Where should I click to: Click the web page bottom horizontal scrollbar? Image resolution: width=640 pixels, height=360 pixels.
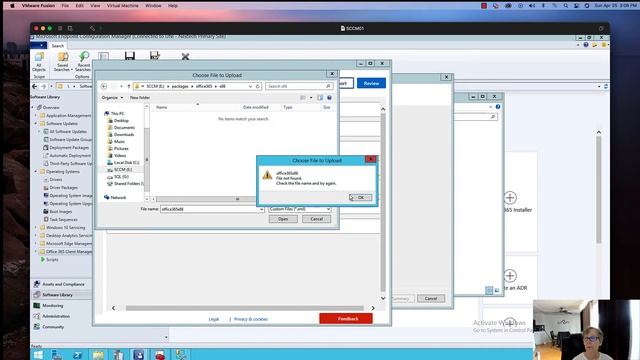(243, 308)
